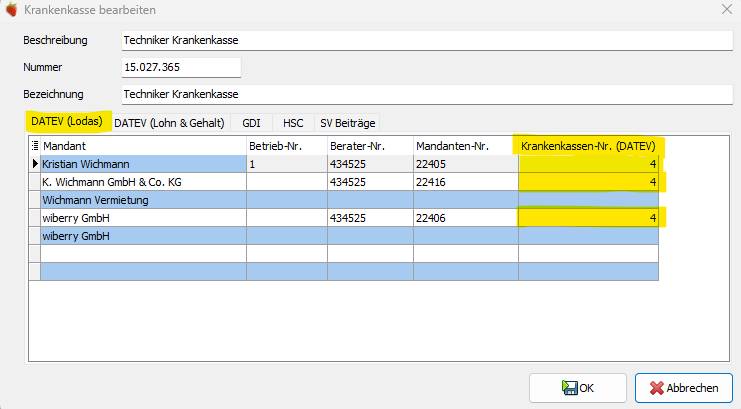
Task: Close the Krankenkasse bearbeiten dialog
Action: pos(727,9)
